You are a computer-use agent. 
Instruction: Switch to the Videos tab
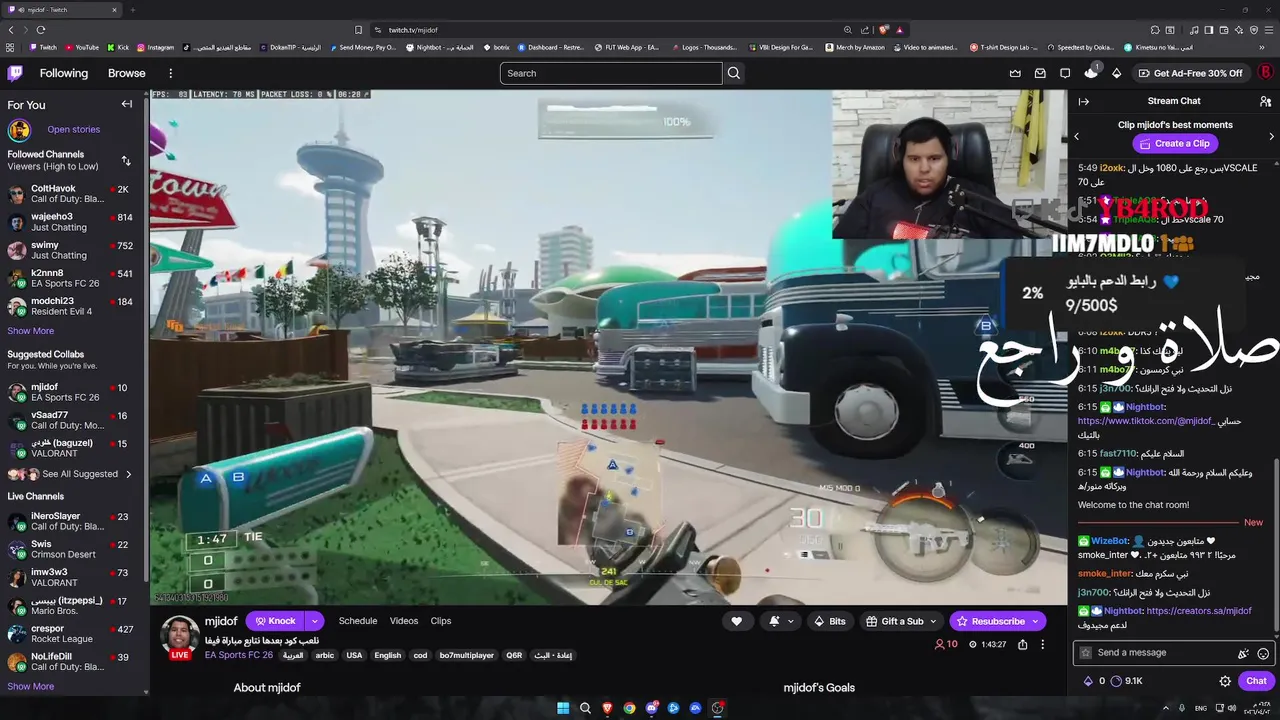point(404,621)
